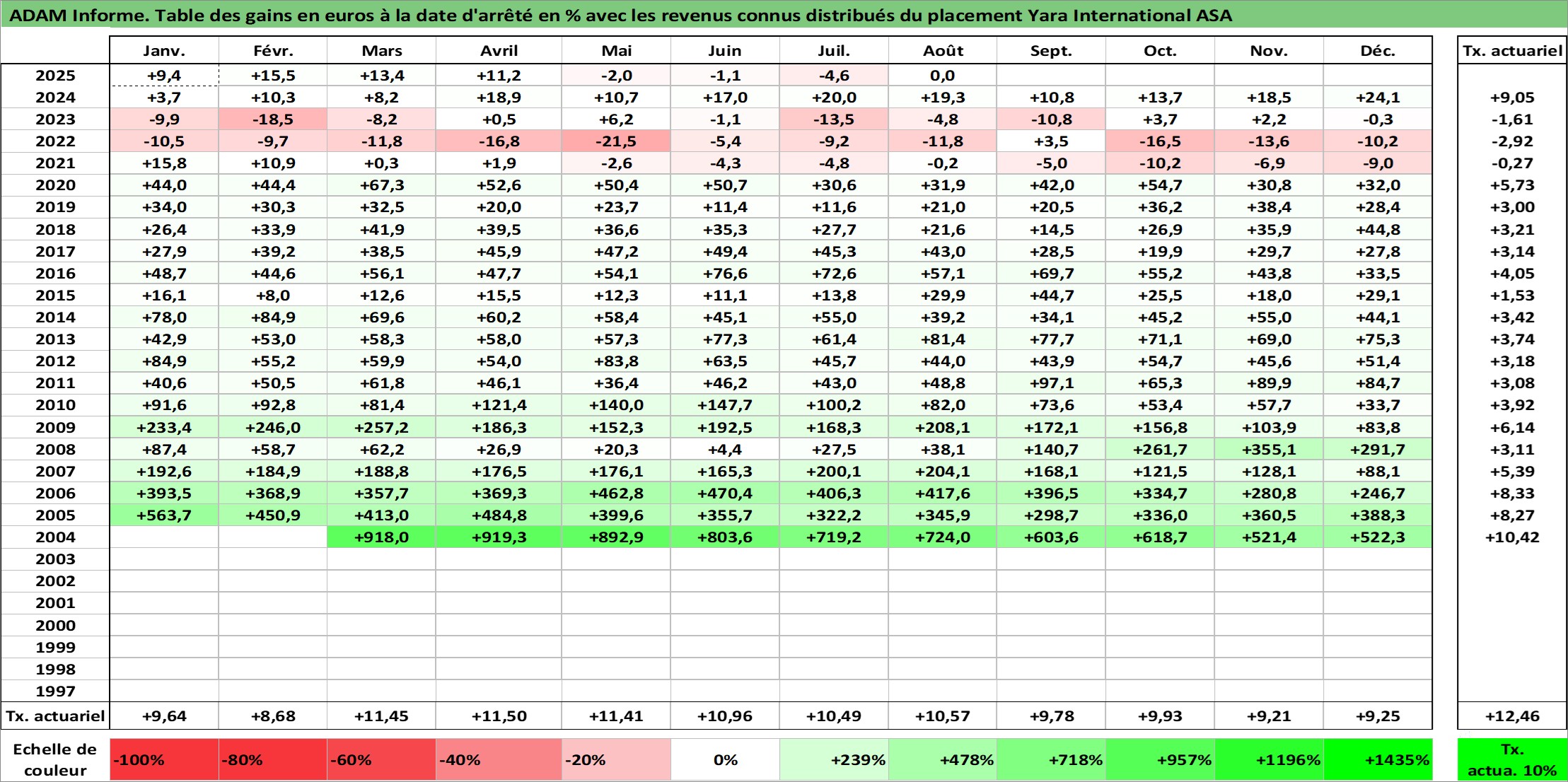1568x782 pixels.
Task: Select the value +76,6 in 2016 row
Action: coord(725,274)
